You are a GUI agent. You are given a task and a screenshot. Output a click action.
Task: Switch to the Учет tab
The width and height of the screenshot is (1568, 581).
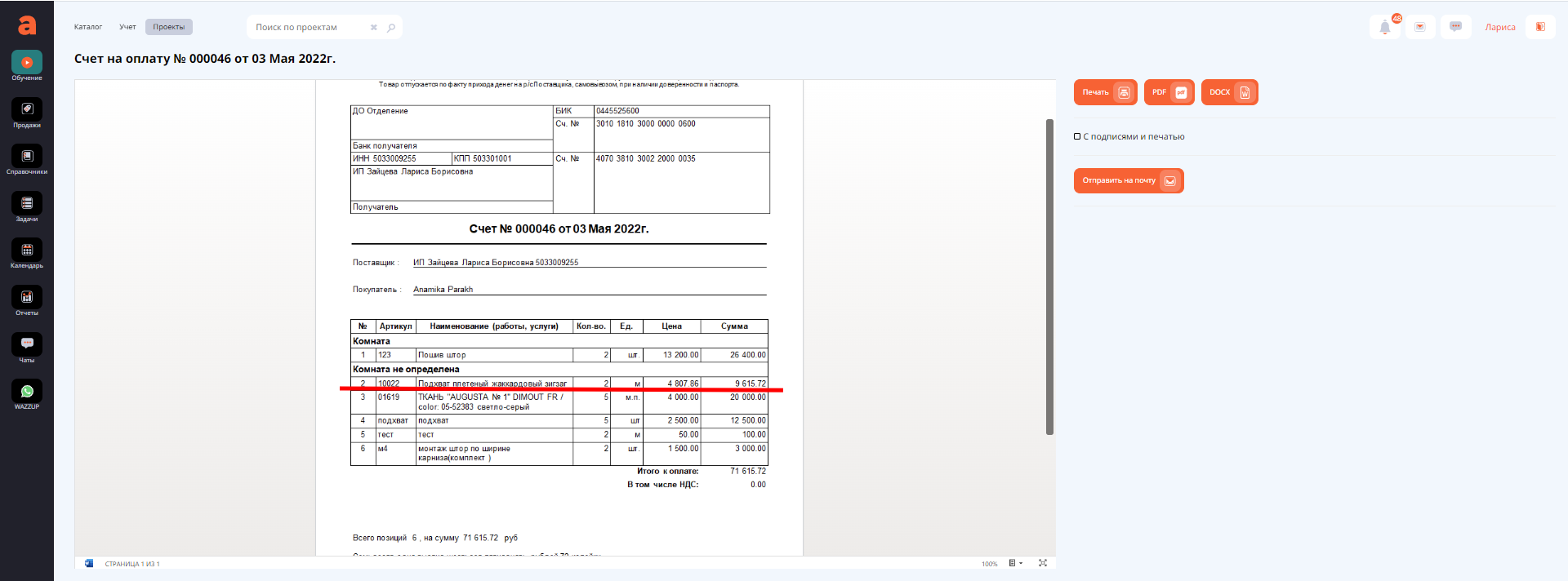[x=127, y=27]
